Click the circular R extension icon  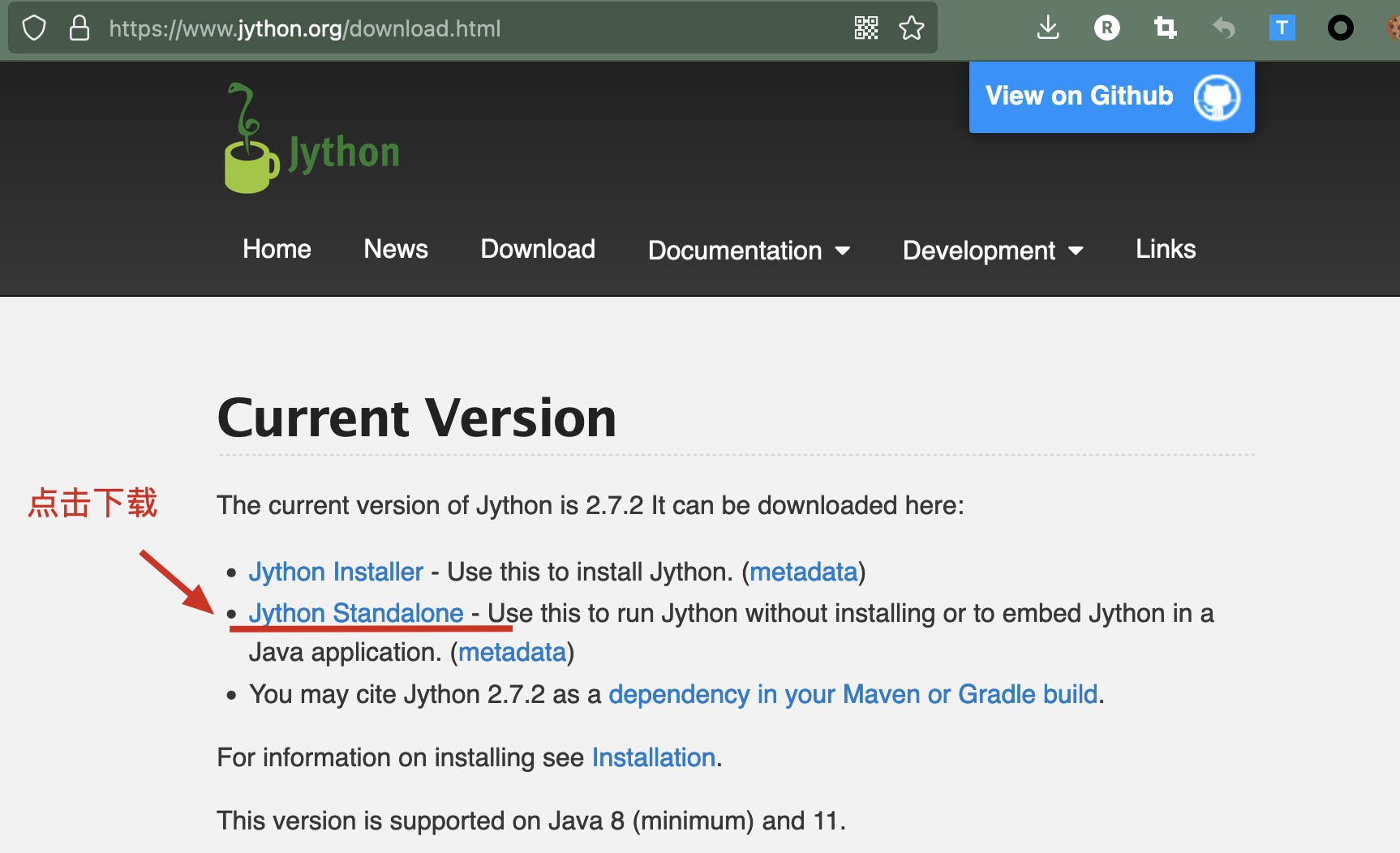click(1106, 28)
